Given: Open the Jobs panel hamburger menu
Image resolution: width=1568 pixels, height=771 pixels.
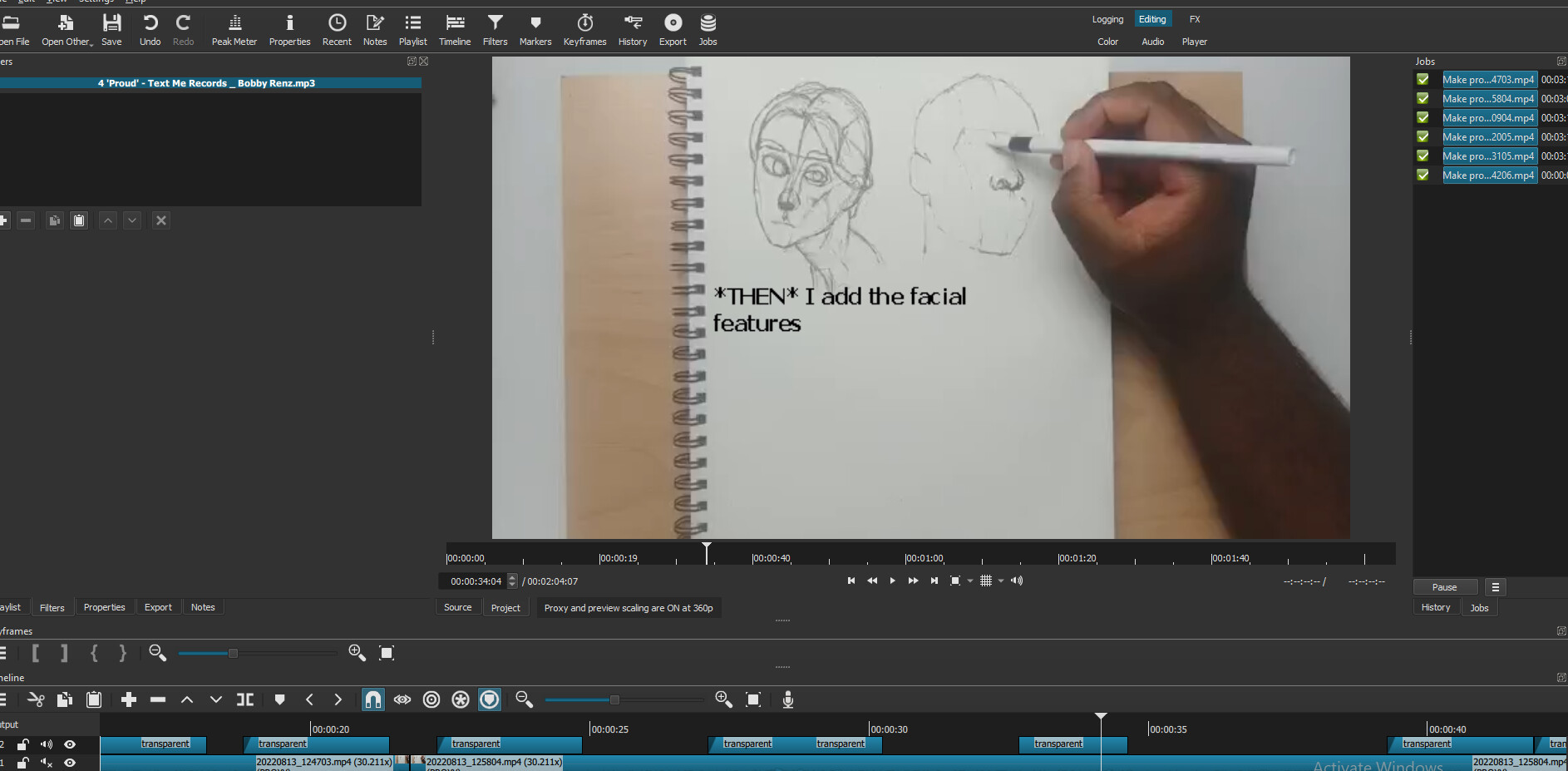Looking at the screenshot, I should pyautogui.click(x=1495, y=587).
